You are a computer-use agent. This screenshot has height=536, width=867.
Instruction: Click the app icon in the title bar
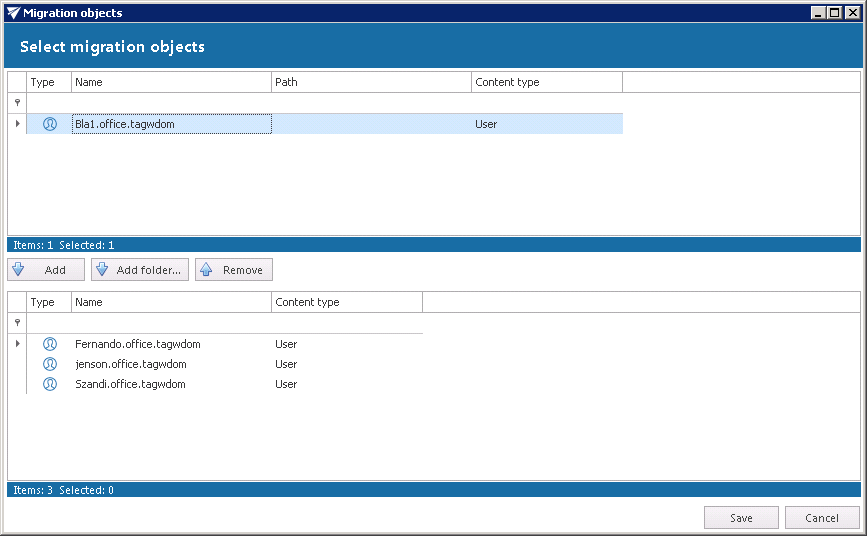(13, 13)
